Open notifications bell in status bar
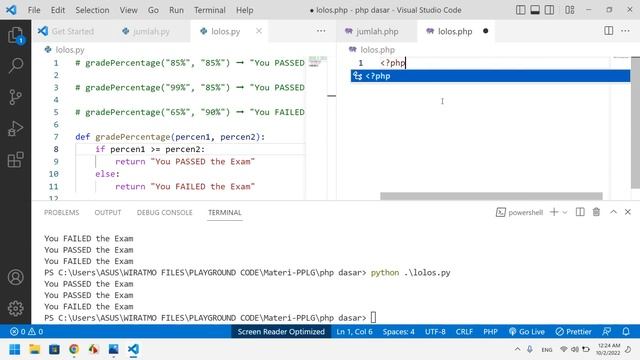Screen dimensions: 640x360 click(x=626, y=331)
